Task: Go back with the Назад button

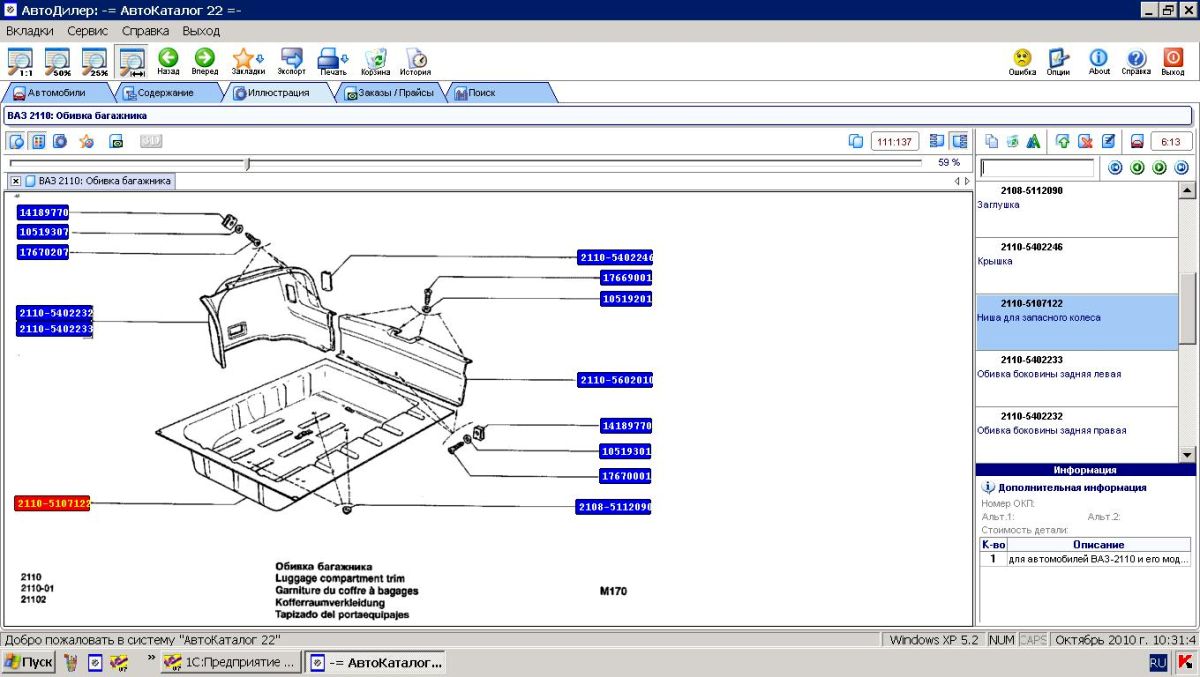Action: [x=168, y=62]
